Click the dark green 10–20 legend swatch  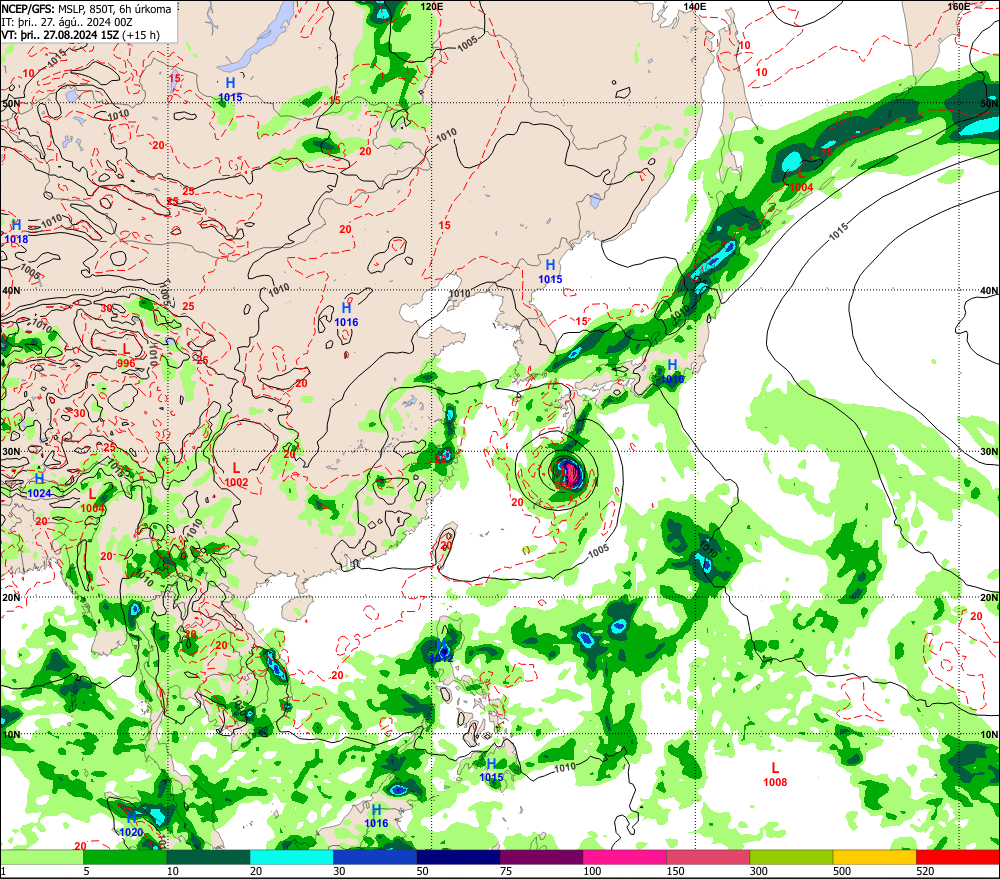point(209,857)
